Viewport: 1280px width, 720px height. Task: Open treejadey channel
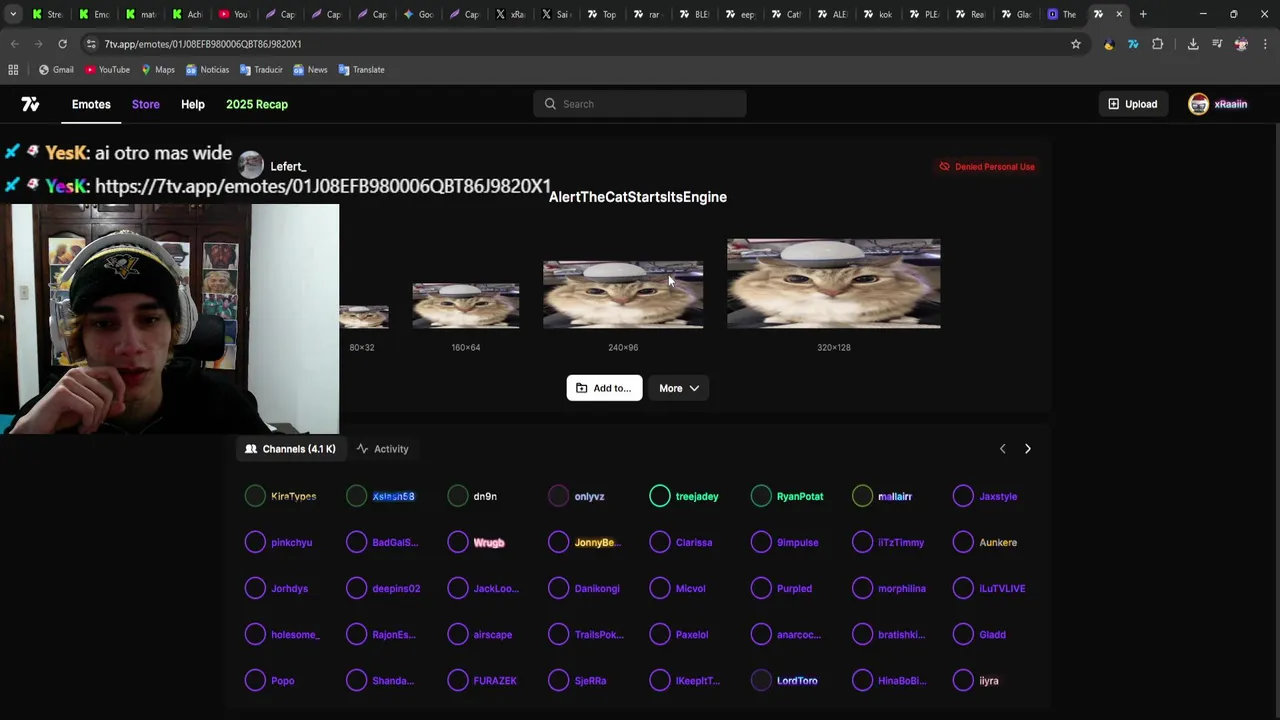click(x=684, y=496)
